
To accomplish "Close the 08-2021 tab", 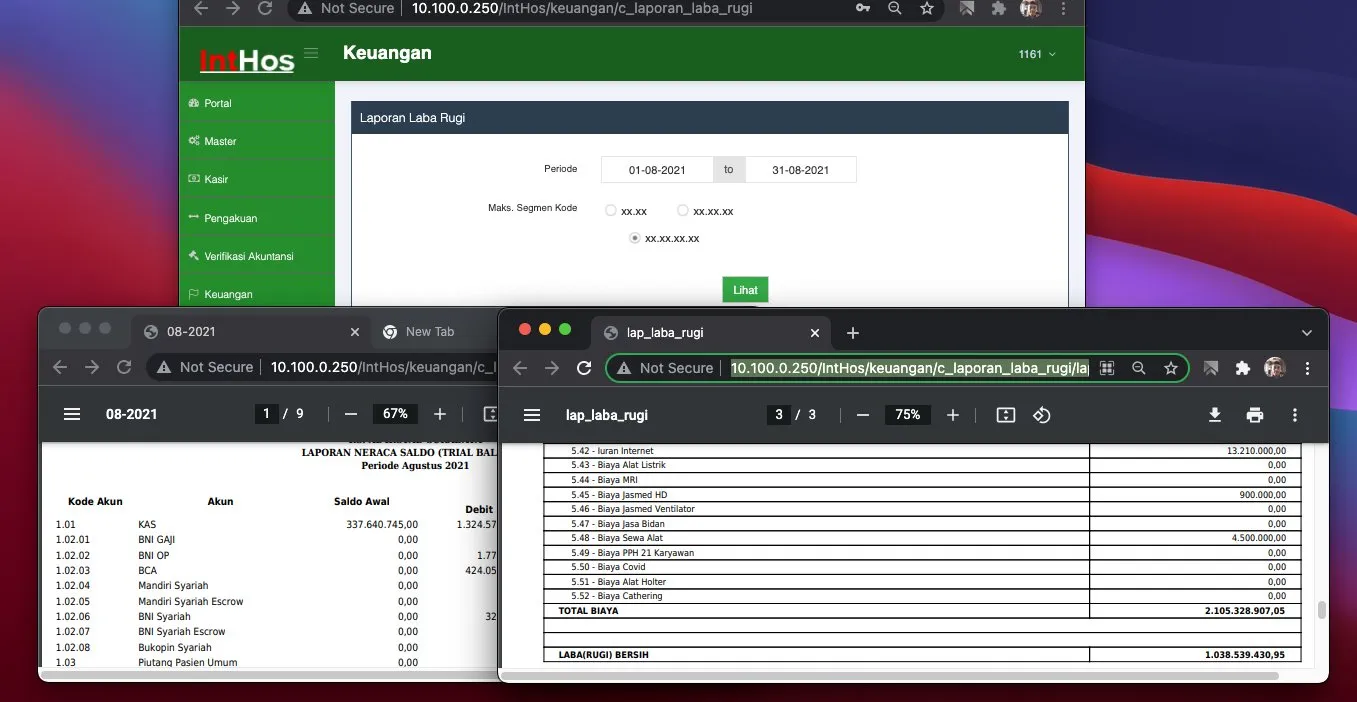I will [354, 332].
